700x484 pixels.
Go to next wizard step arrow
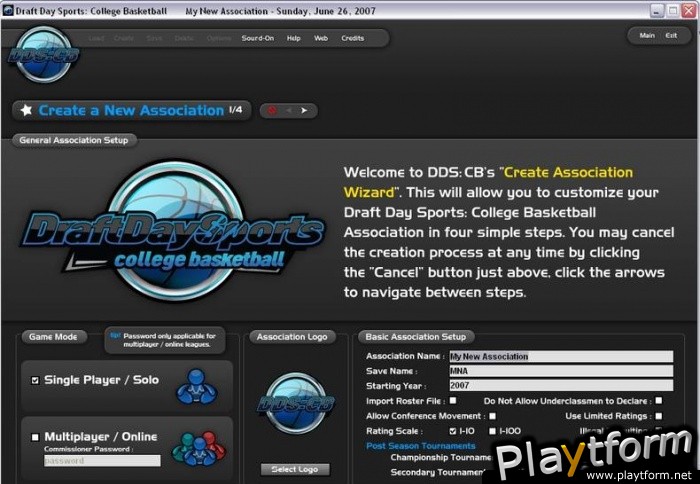click(304, 110)
